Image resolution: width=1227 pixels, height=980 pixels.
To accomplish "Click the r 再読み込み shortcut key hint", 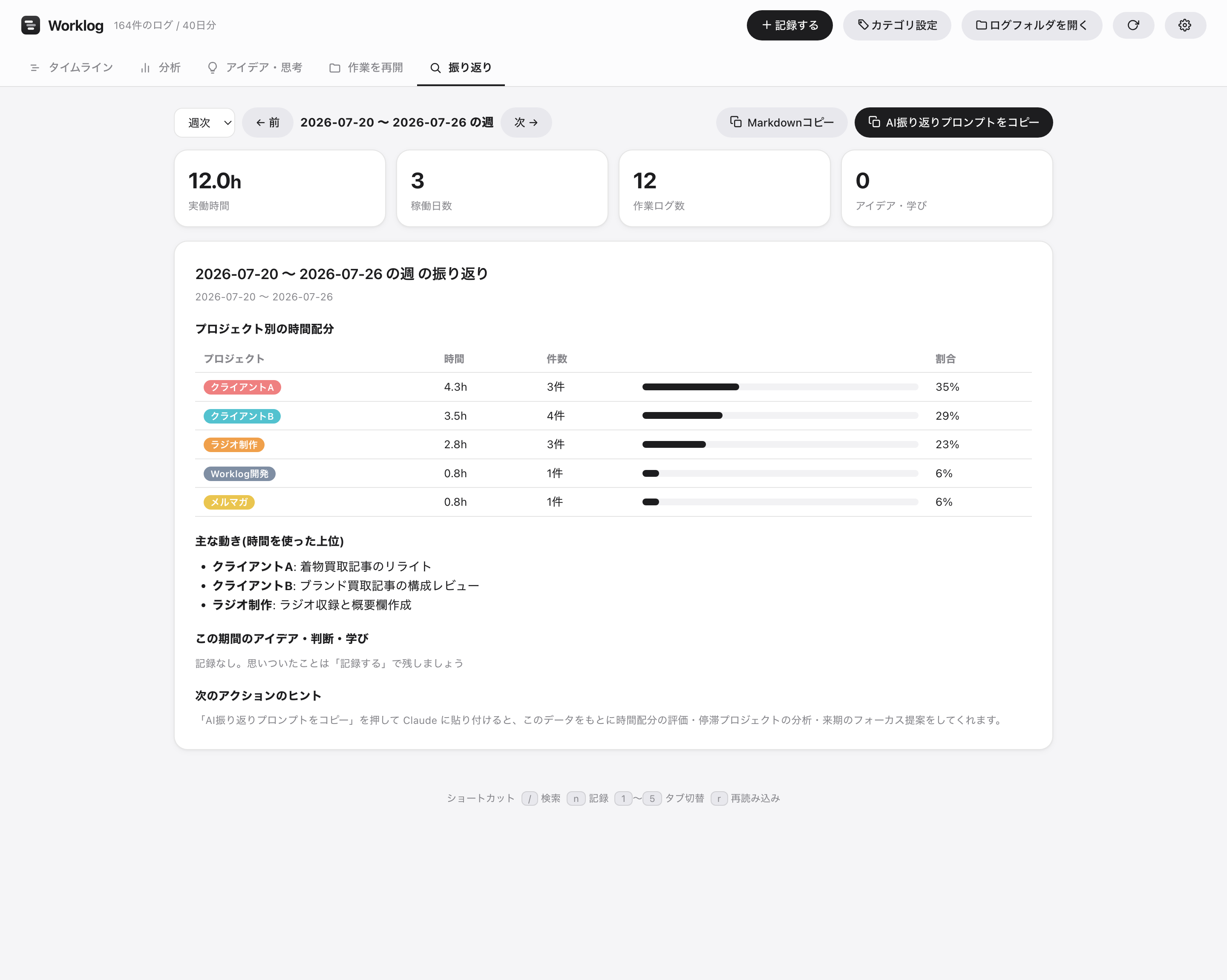I will [745, 798].
